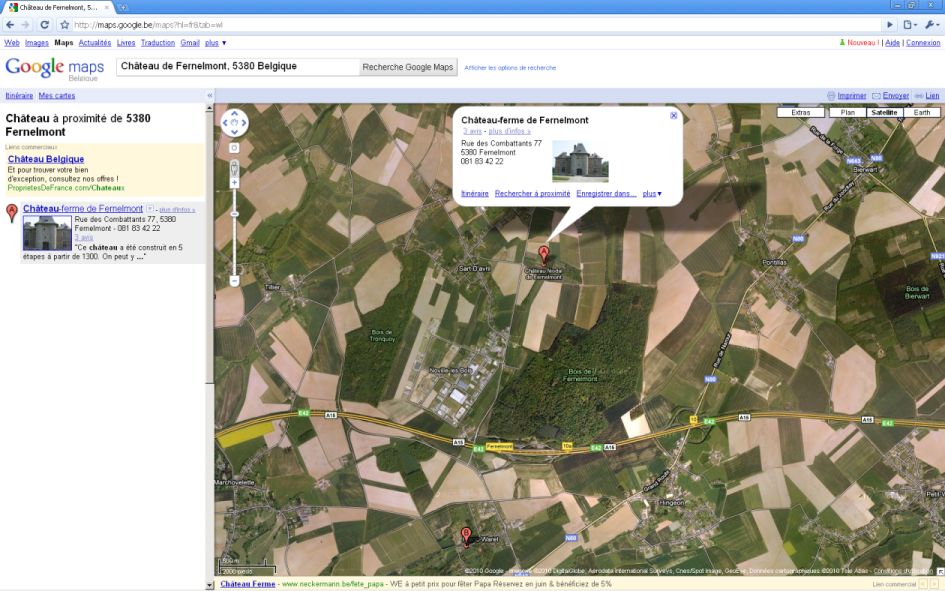Pick the Street View pegman icon
Image resolution: width=945 pixels, height=591 pixels.
(x=234, y=169)
